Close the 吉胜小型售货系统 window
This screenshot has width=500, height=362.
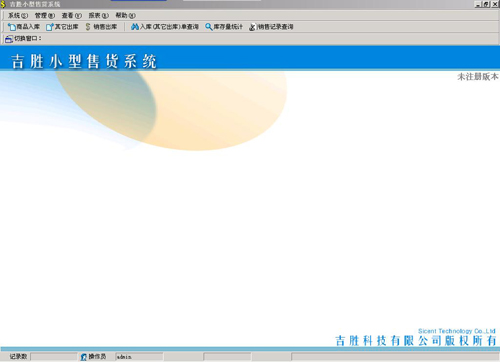[495, 4]
